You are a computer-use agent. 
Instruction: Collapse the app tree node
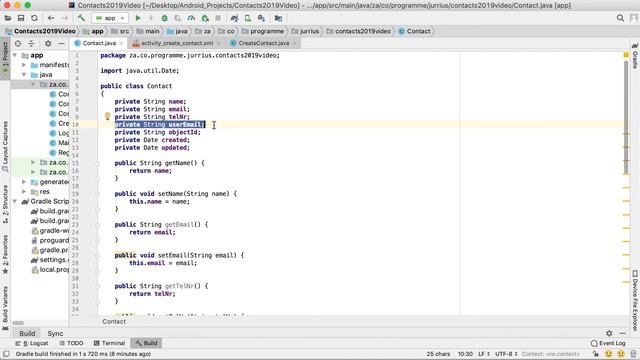(15, 55)
